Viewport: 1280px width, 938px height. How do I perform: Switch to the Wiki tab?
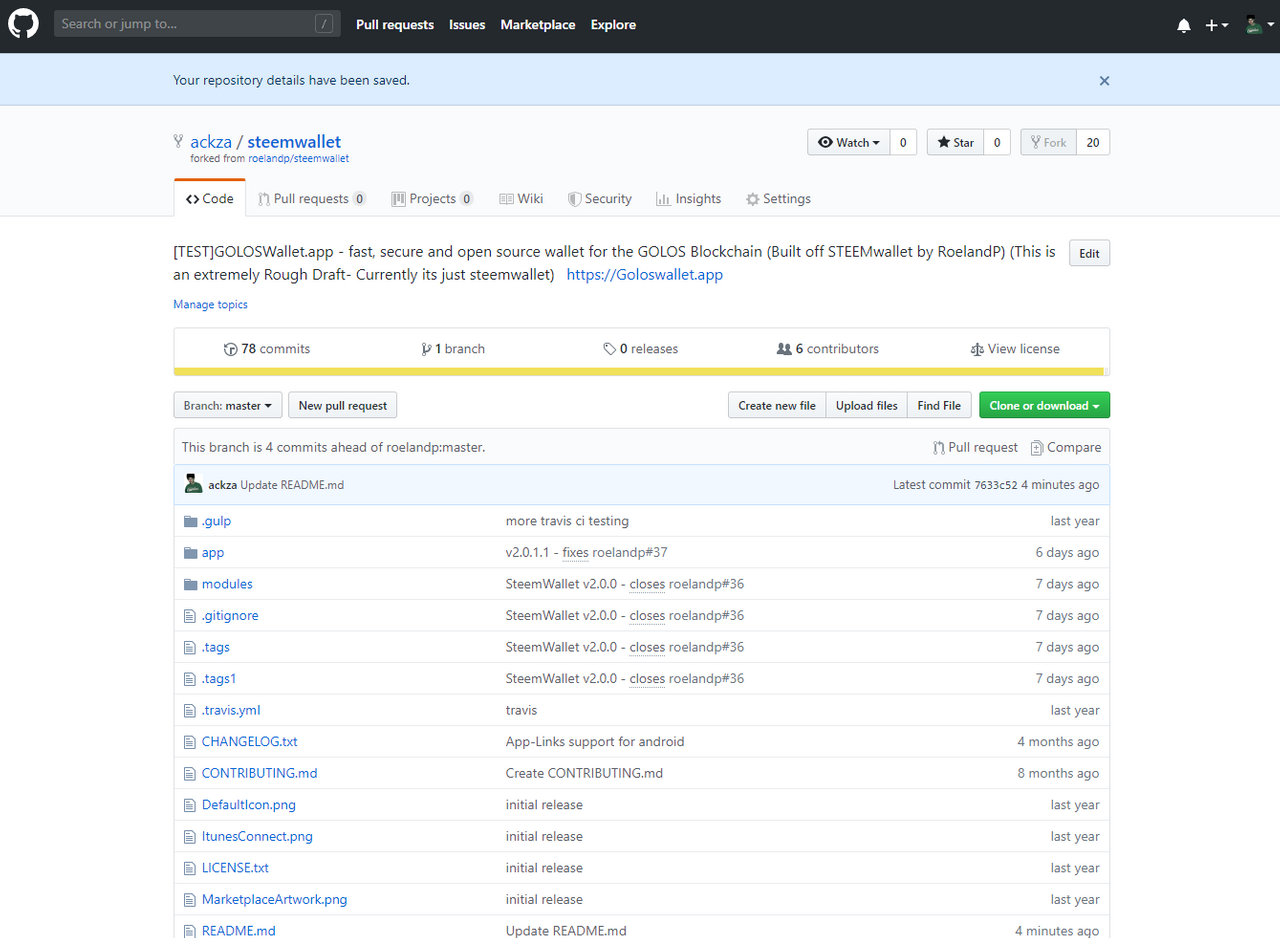click(521, 198)
